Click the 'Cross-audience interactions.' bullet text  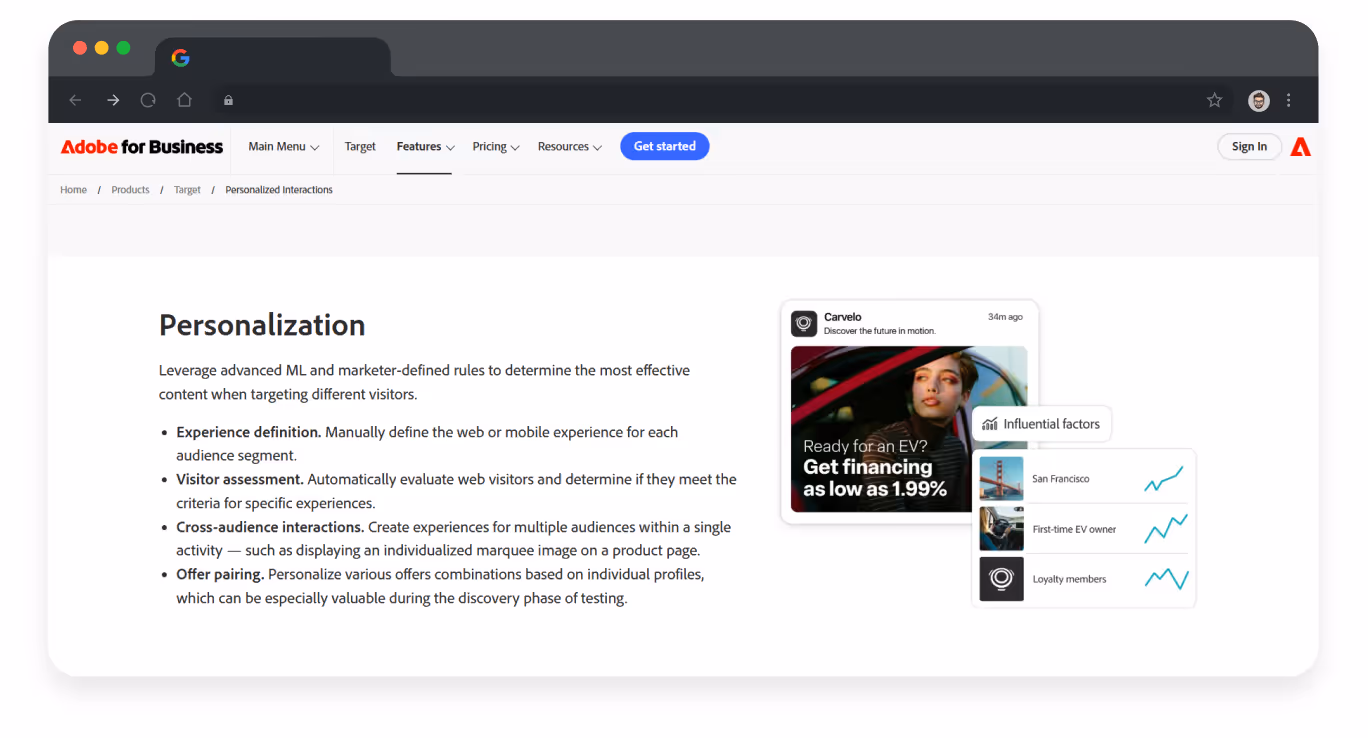(x=270, y=527)
